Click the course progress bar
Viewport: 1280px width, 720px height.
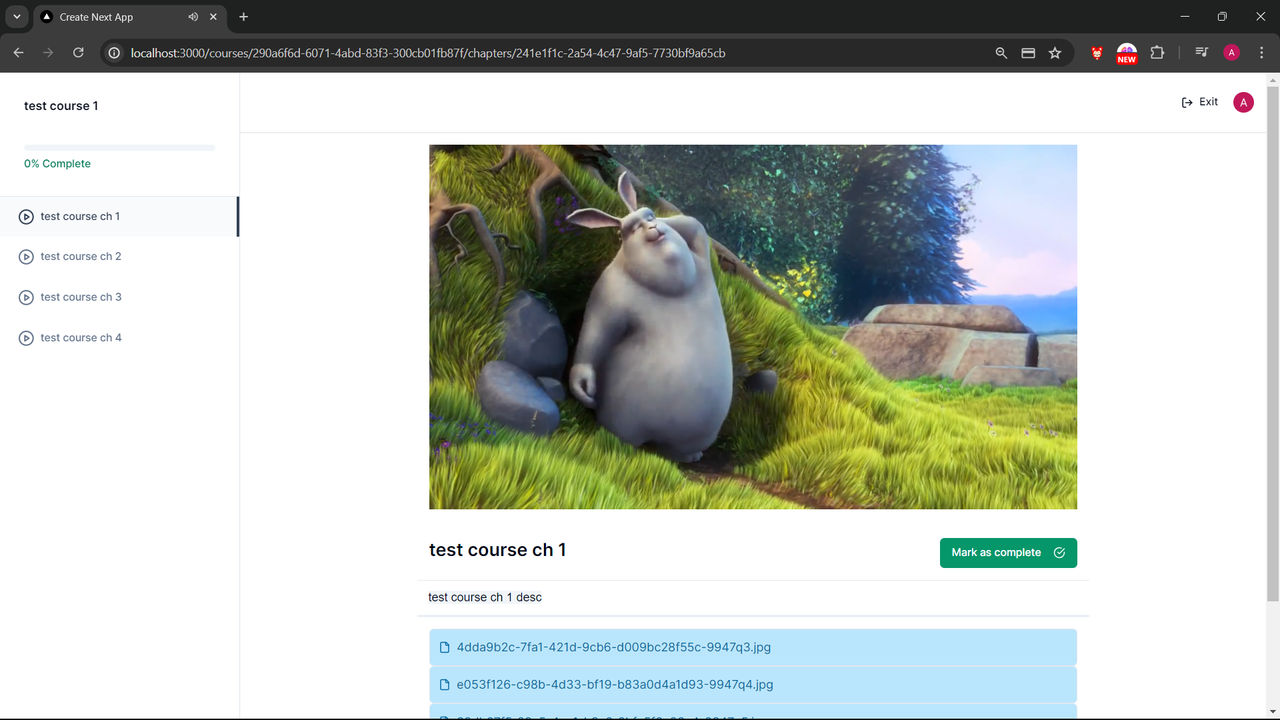coord(119,148)
